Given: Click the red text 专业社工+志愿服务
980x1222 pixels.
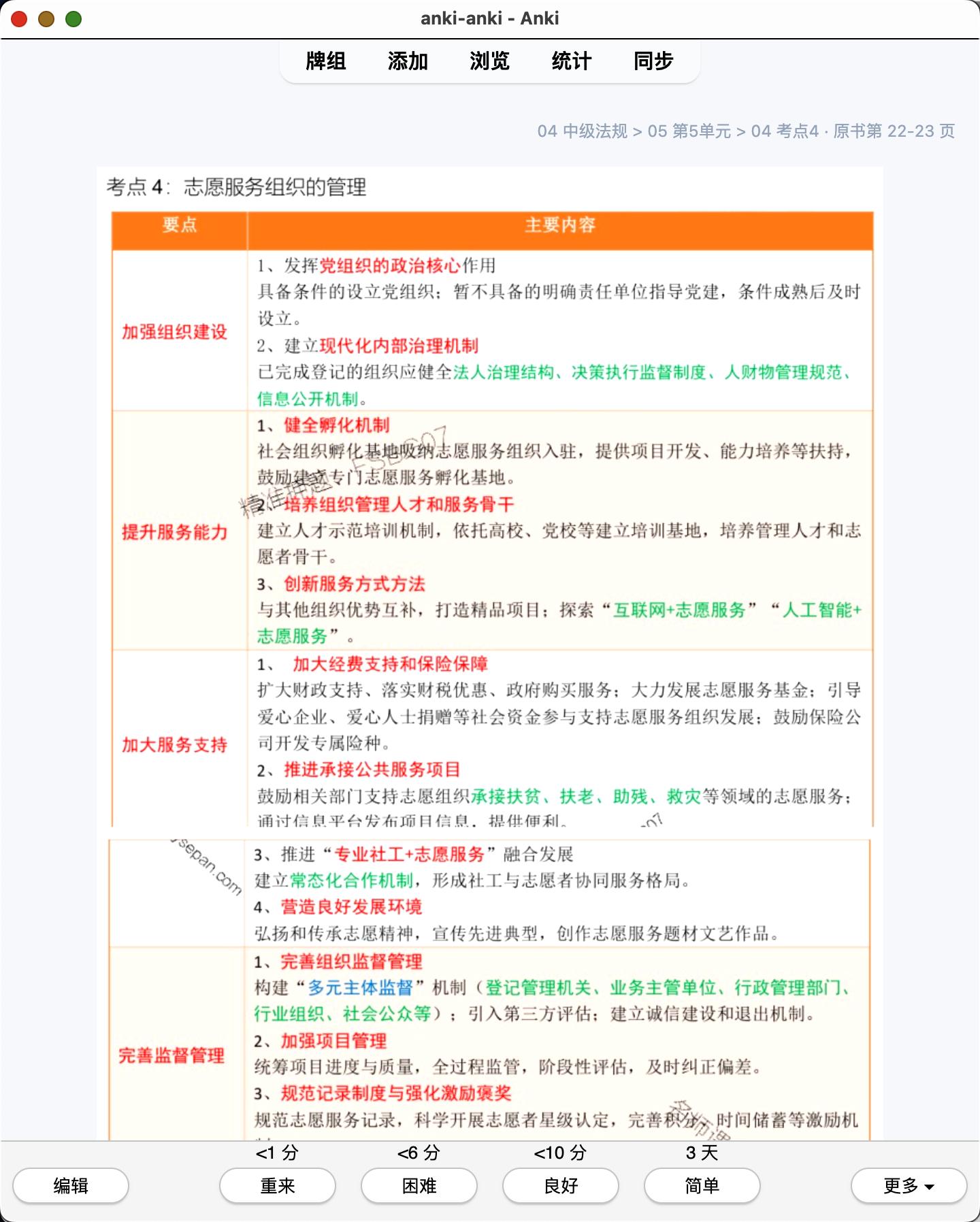Looking at the screenshot, I should (409, 855).
